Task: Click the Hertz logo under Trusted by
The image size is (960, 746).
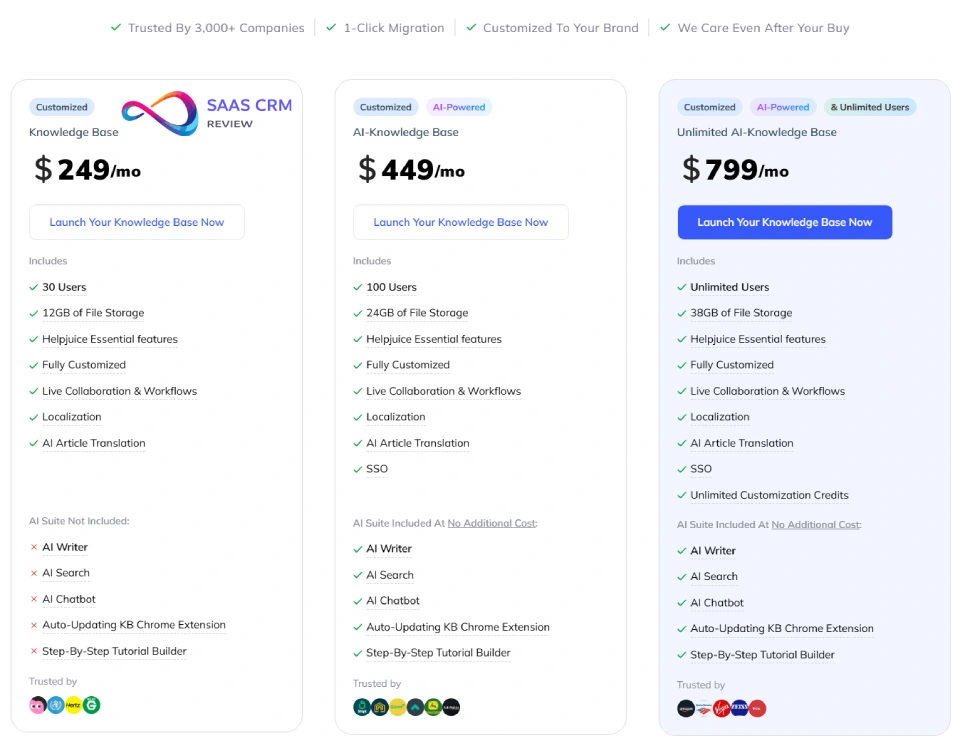Action: coord(74,705)
